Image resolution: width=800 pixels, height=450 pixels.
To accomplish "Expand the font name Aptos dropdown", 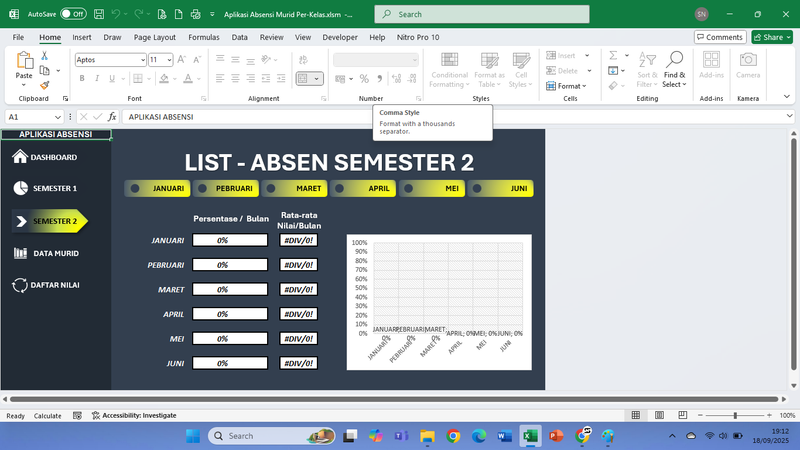I will click(142, 60).
